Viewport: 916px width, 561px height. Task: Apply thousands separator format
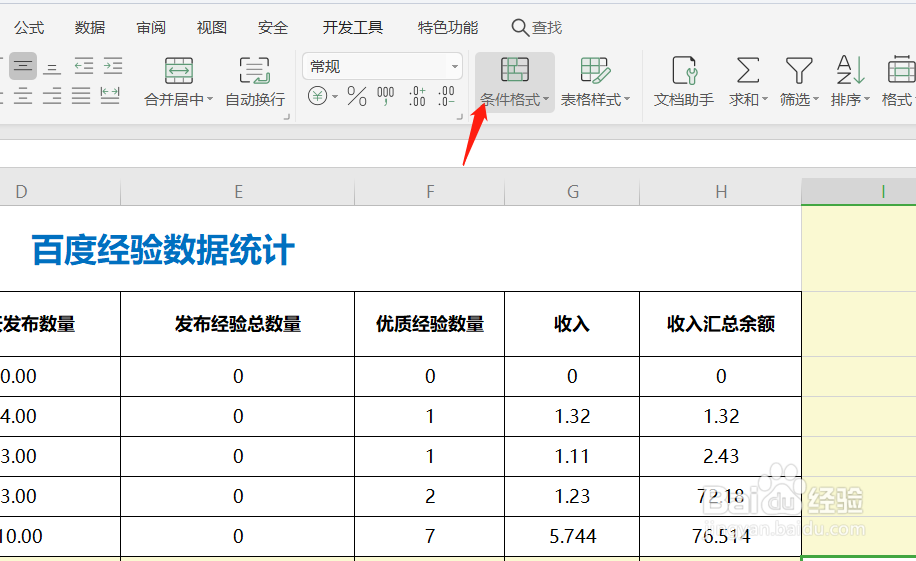point(386,96)
